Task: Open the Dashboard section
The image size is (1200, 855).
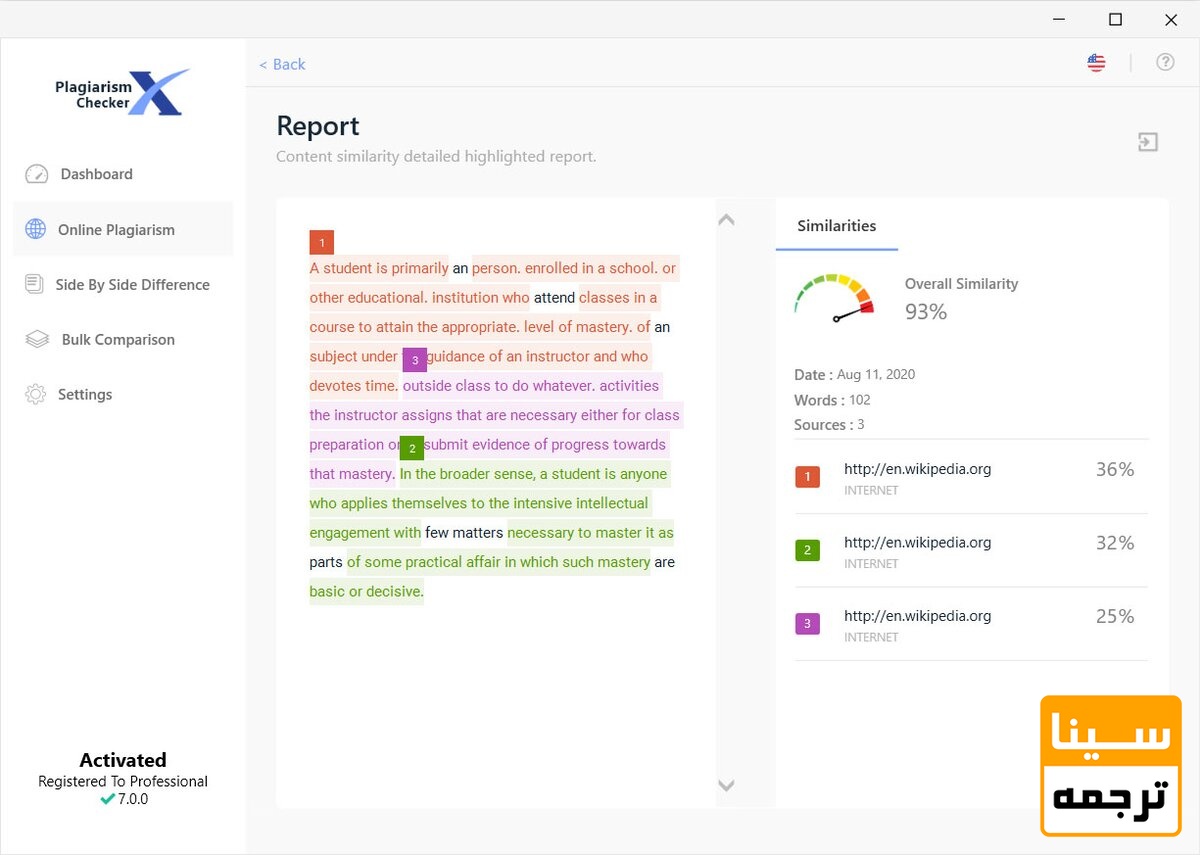Action: [96, 173]
